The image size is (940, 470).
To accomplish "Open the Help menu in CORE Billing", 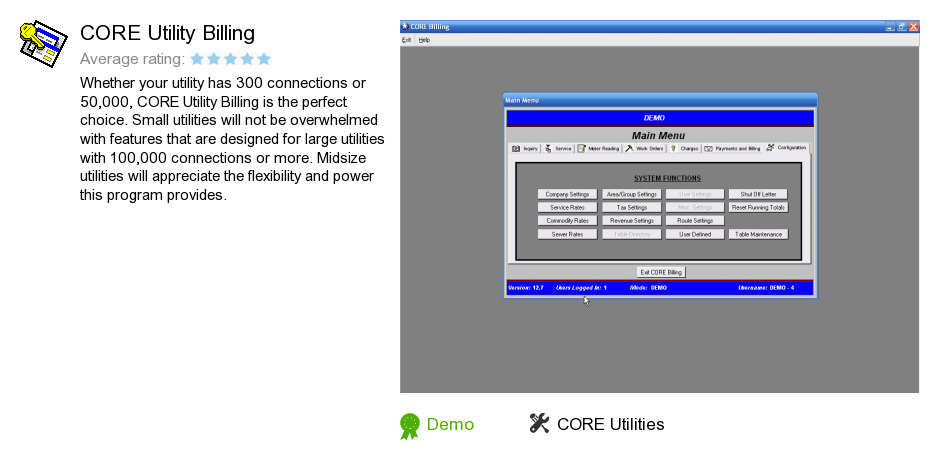I will (424, 40).
